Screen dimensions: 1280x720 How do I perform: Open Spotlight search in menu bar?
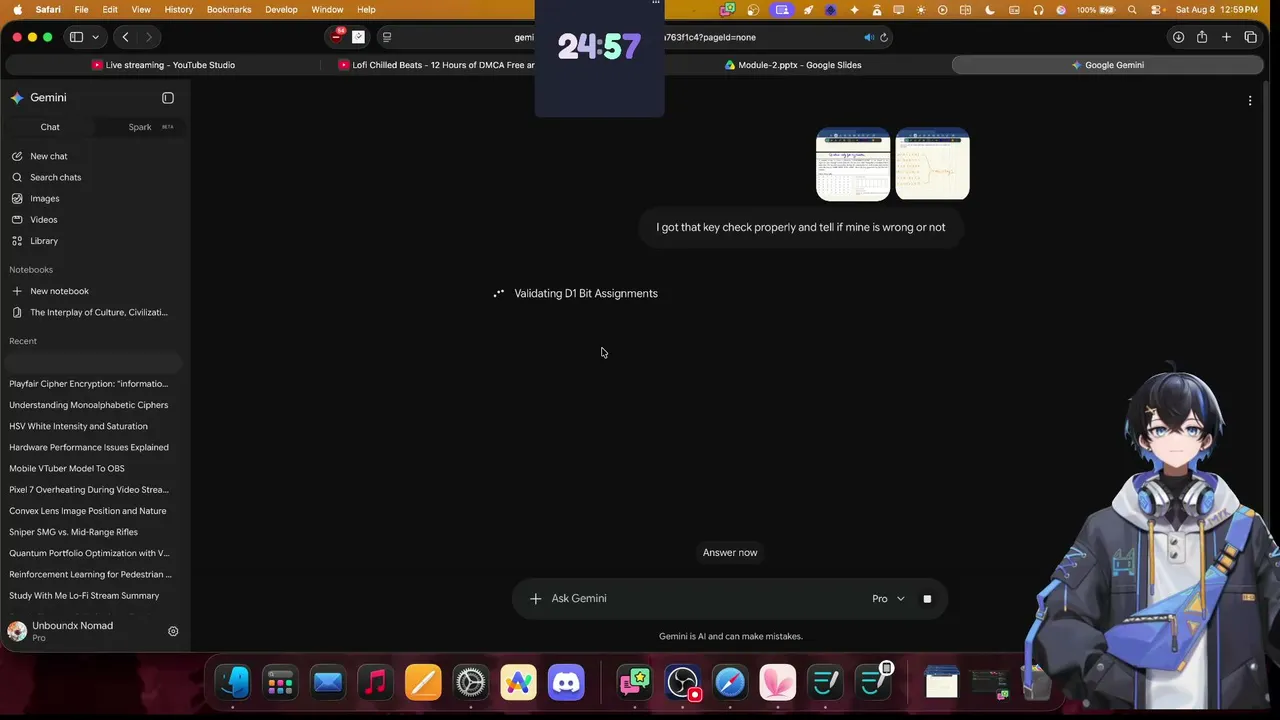[x=1132, y=10]
